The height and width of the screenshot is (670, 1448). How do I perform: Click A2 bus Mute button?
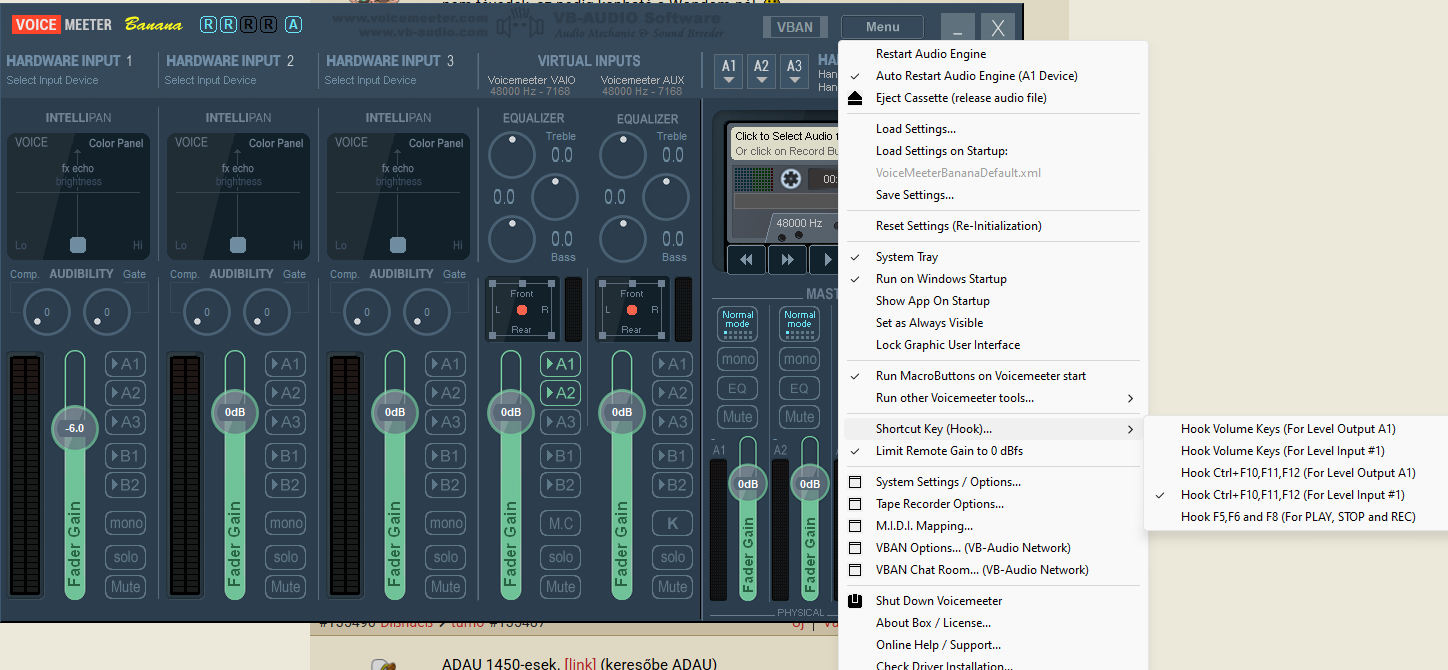coord(800,417)
